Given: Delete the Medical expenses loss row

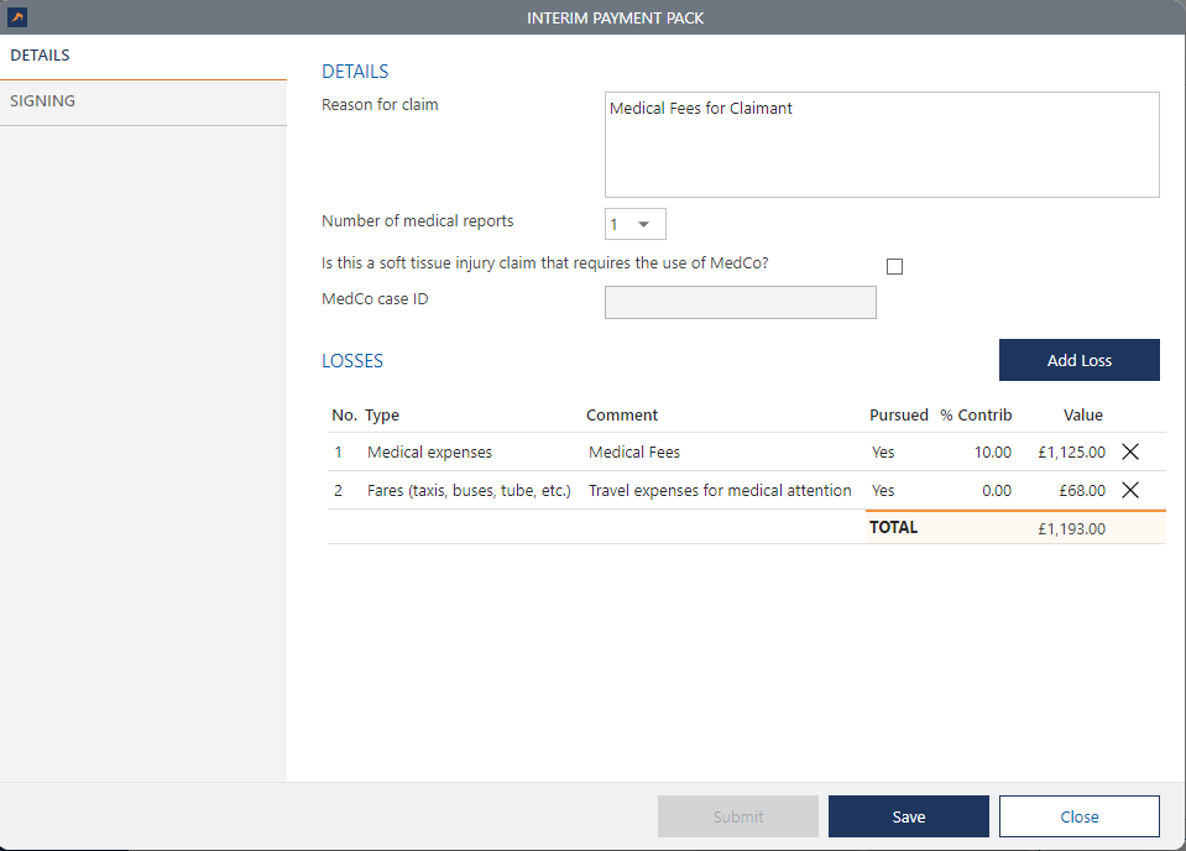Looking at the screenshot, I should pos(1130,452).
